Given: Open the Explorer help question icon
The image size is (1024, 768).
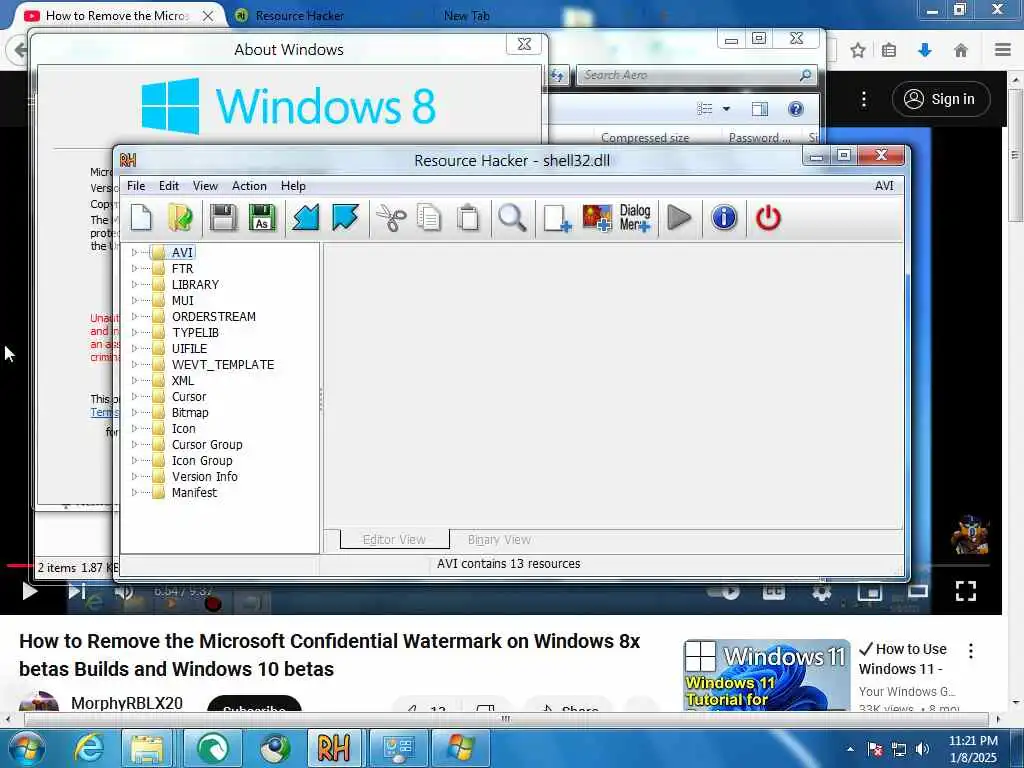Looking at the screenshot, I should [795, 109].
